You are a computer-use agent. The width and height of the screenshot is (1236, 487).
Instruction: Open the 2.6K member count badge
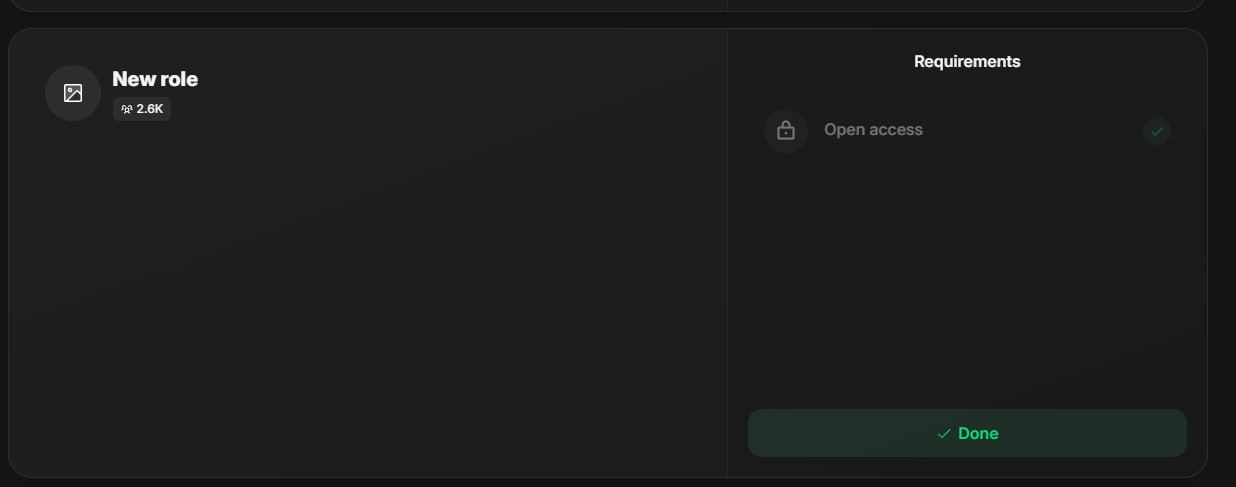pos(142,109)
